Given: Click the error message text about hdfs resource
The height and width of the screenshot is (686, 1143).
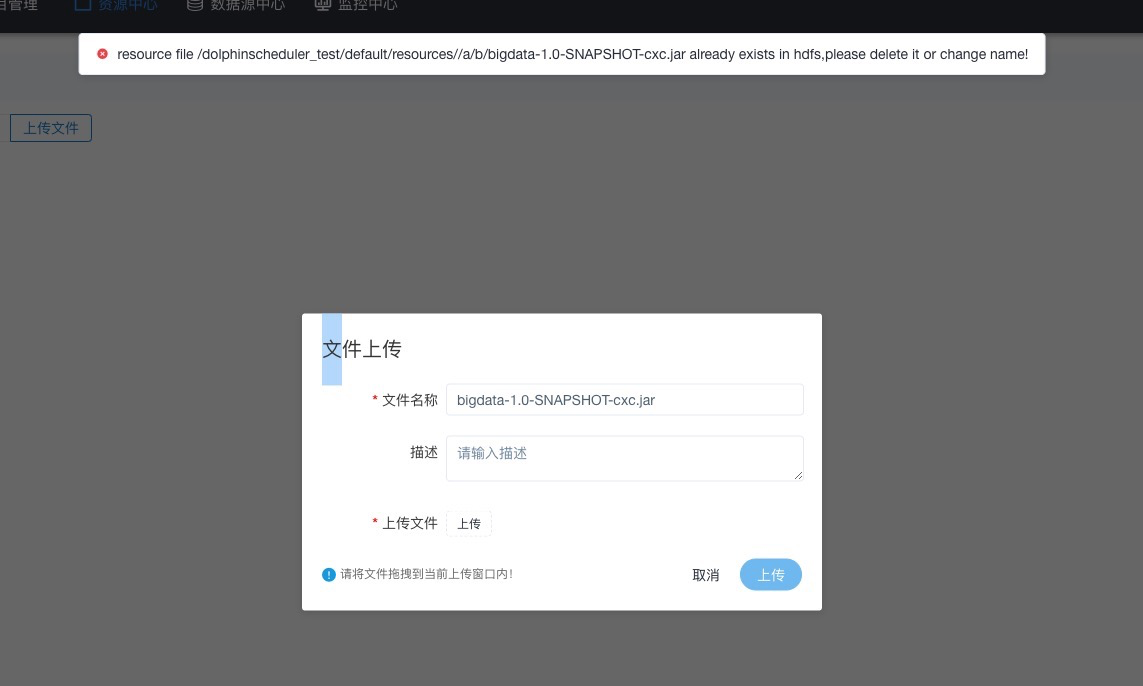Looking at the screenshot, I should [572, 54].
